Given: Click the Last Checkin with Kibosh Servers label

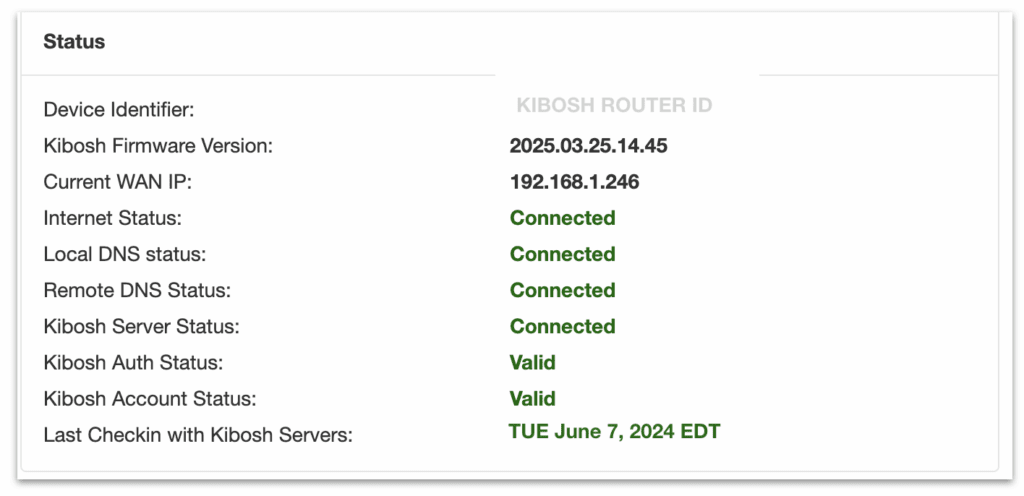Looking at the screenshot, I should [198, 435].
